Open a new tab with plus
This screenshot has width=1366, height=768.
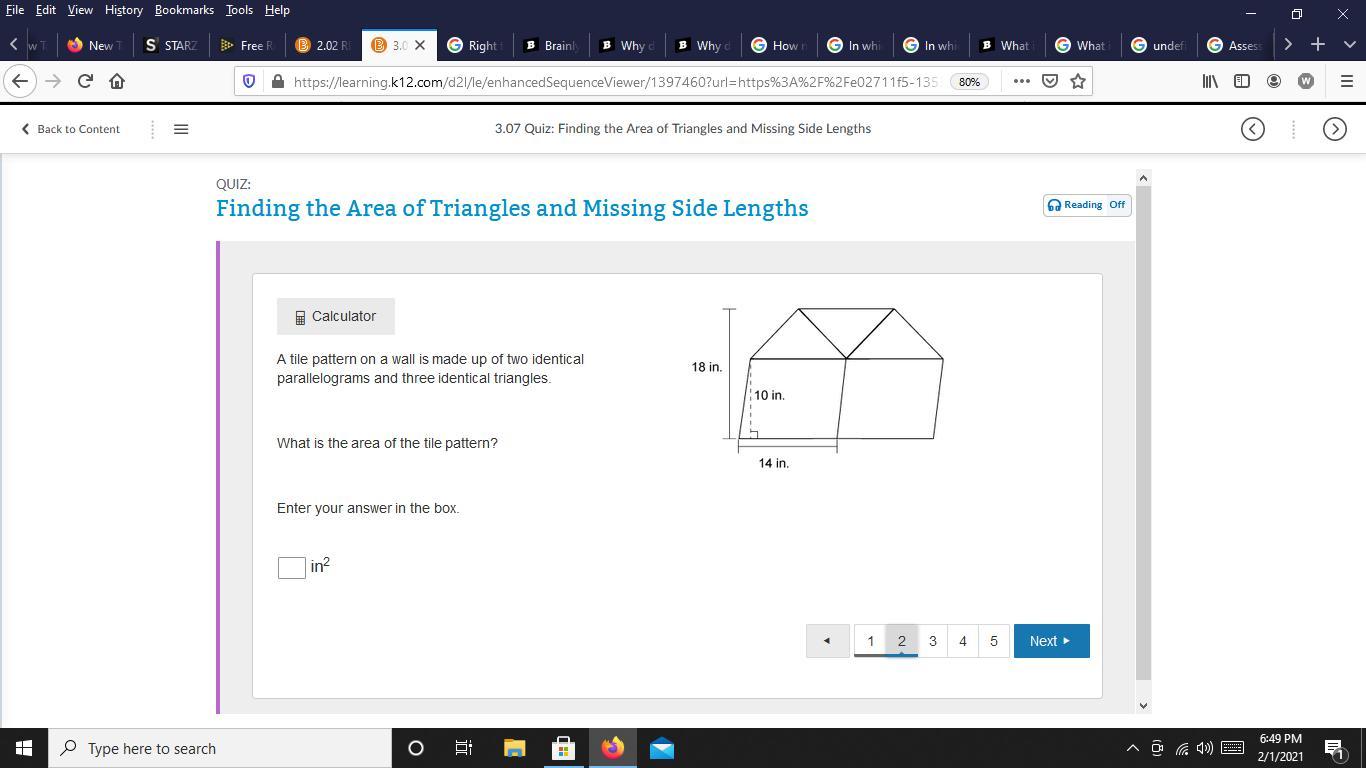click(x=1318, y=44)
